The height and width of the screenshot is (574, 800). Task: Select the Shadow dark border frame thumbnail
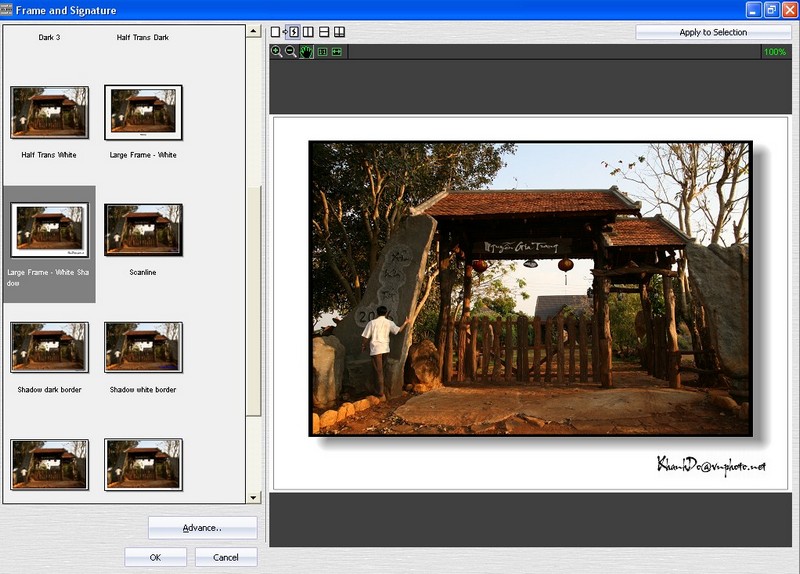tap(49, 347)
